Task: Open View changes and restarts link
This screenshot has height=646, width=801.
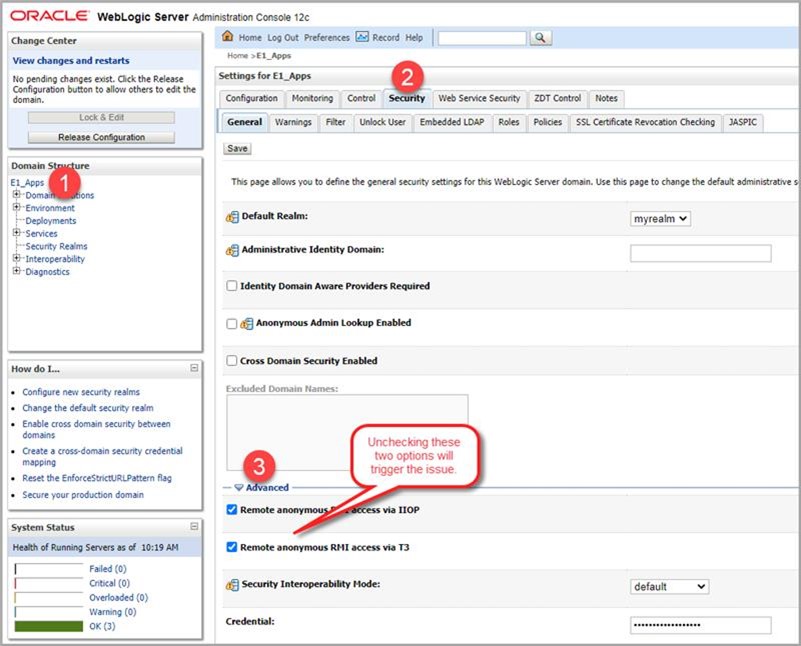Action: 71,60
